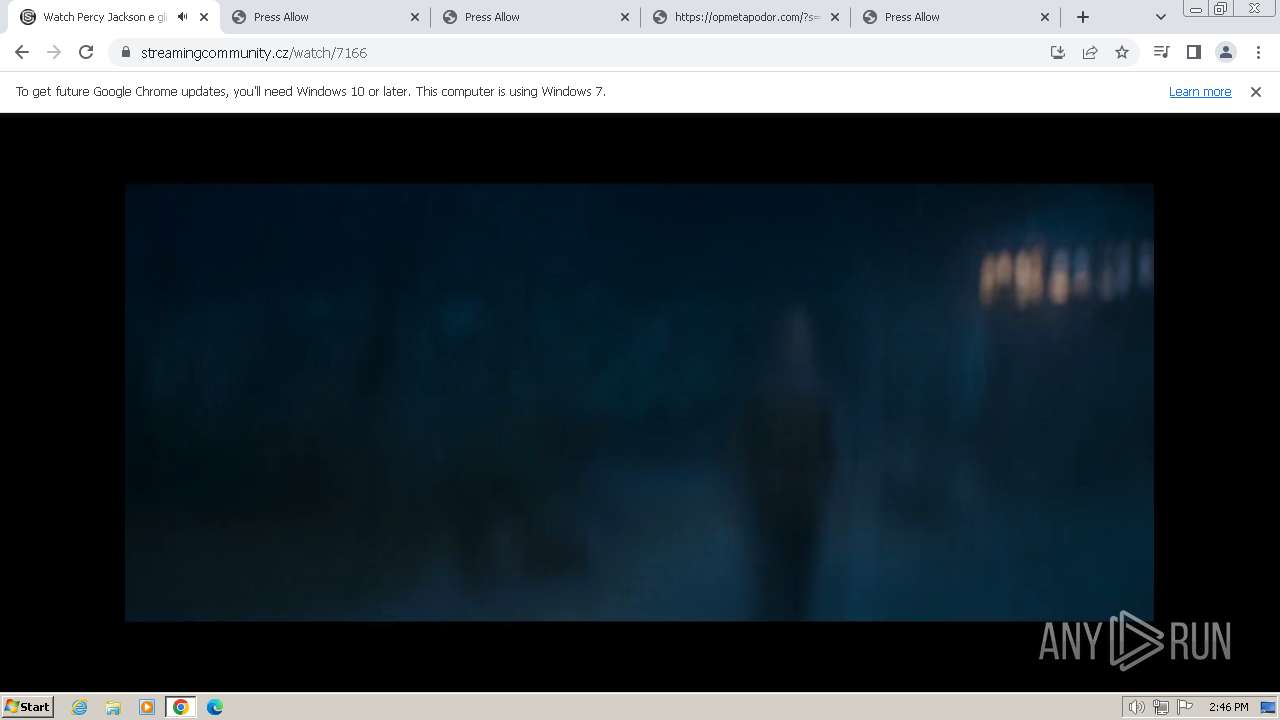Open Windows Explorer folder on taskbar

click(x=113, y=707)
